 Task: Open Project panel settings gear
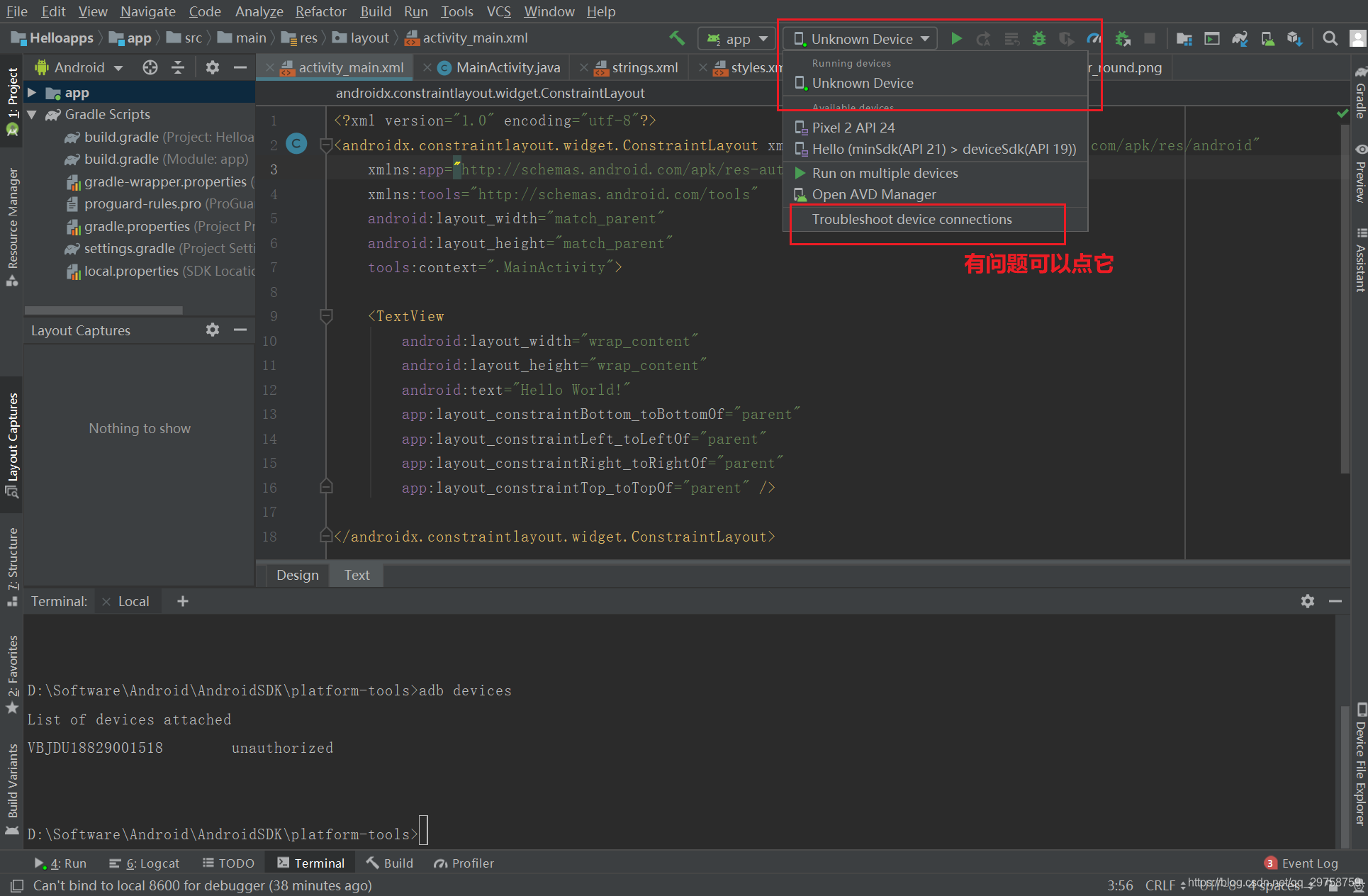(x=212, y=67)
